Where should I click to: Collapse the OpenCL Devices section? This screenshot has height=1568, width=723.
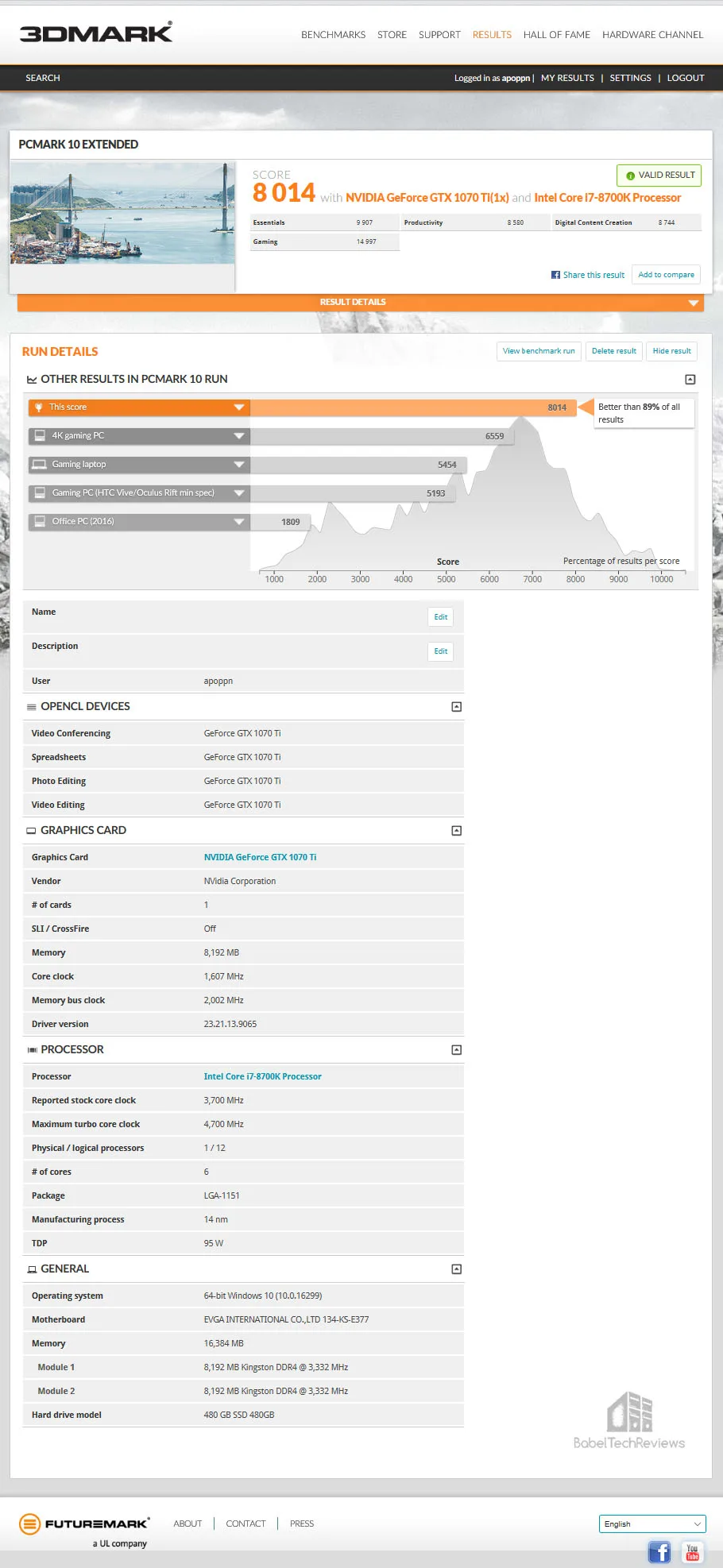coord(456,707)
